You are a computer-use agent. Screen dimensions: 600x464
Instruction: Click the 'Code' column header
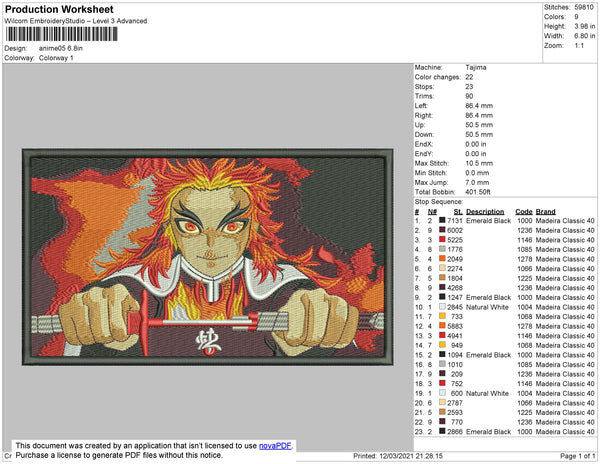(524, 212)
